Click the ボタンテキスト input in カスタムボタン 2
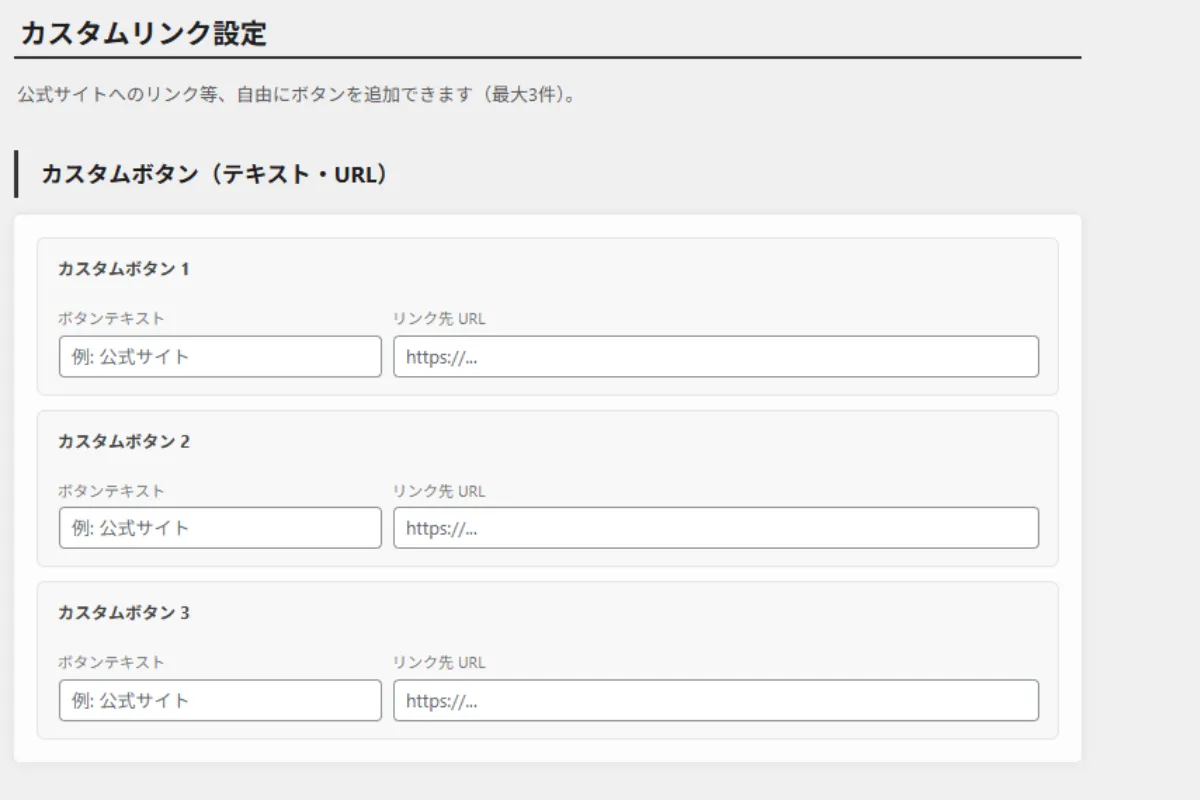This screenshot has width=1200, height=800. point(220,528)
